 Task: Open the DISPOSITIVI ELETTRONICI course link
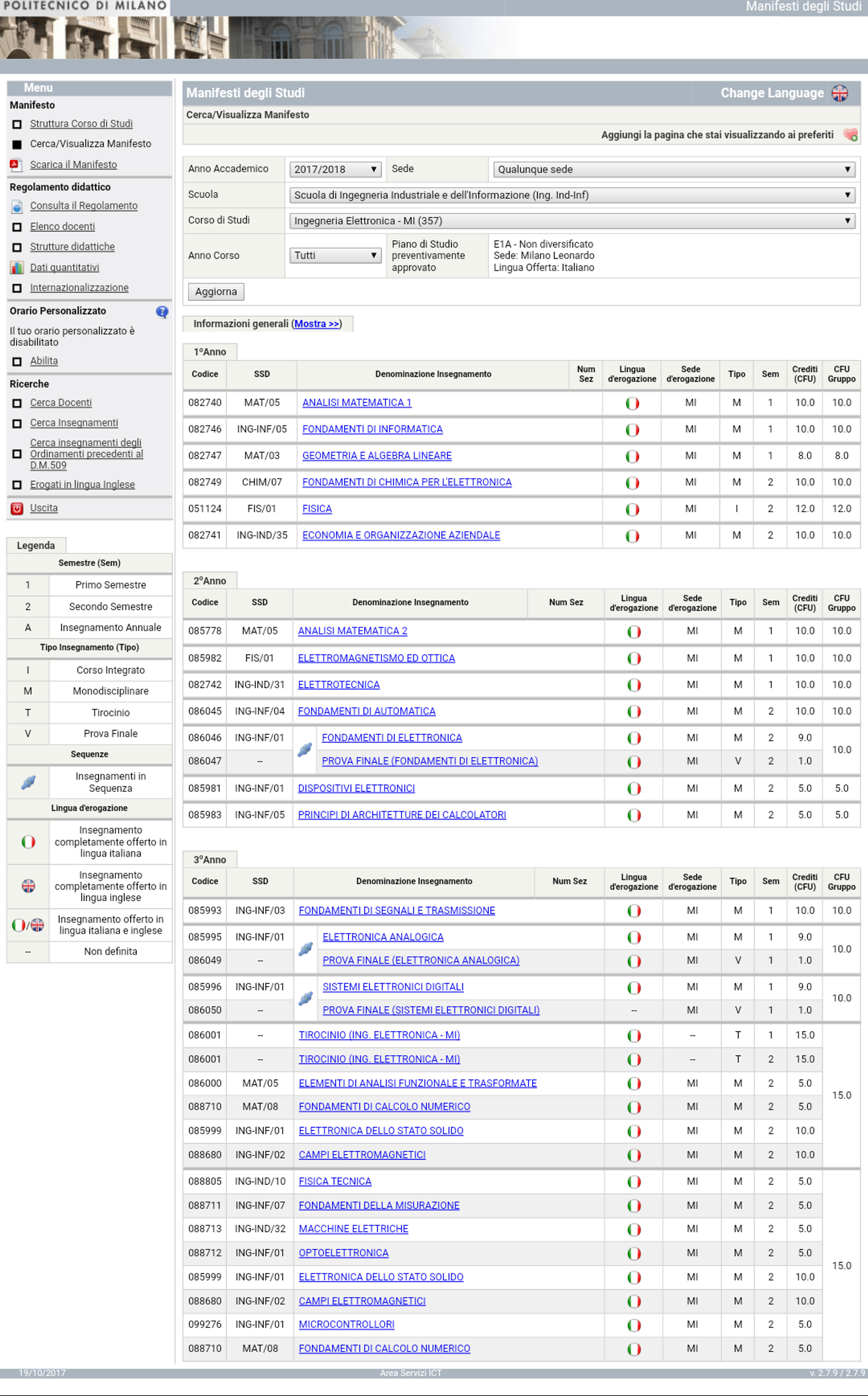[x=356, y=789]
